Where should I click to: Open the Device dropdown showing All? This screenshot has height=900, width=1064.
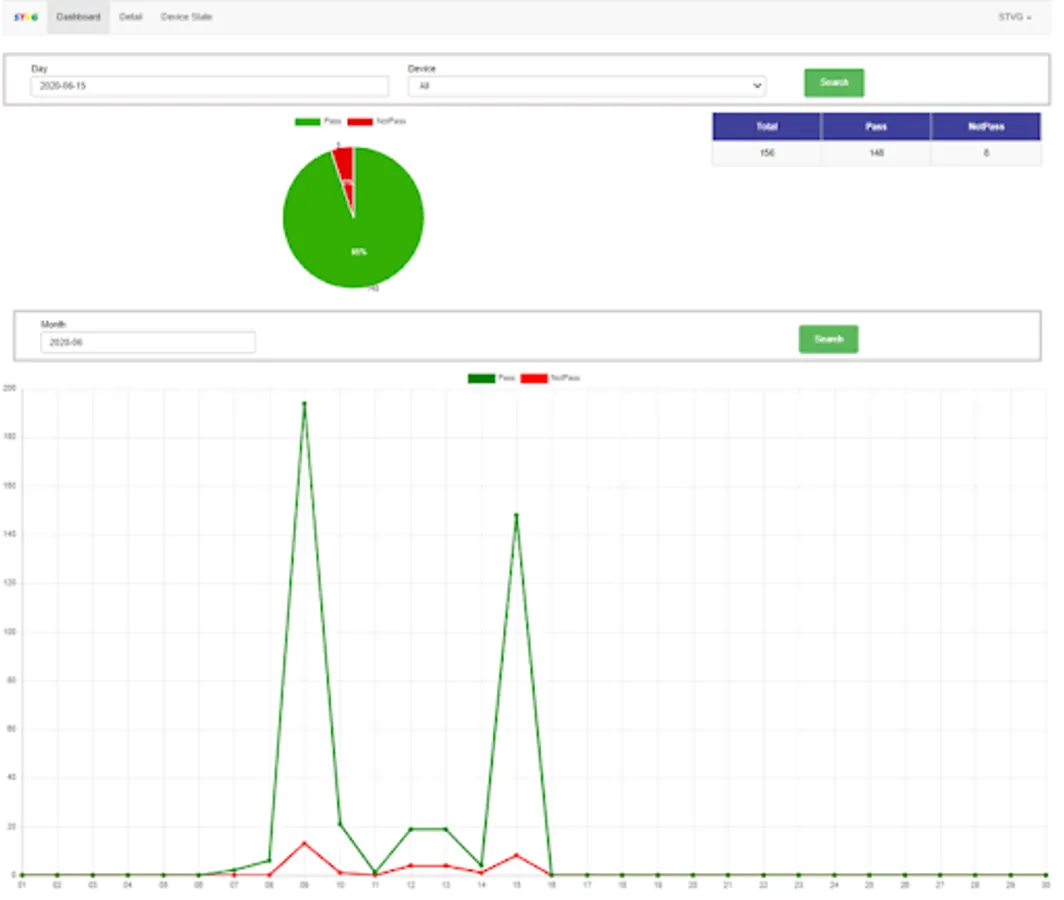click(x=587, y=86)
